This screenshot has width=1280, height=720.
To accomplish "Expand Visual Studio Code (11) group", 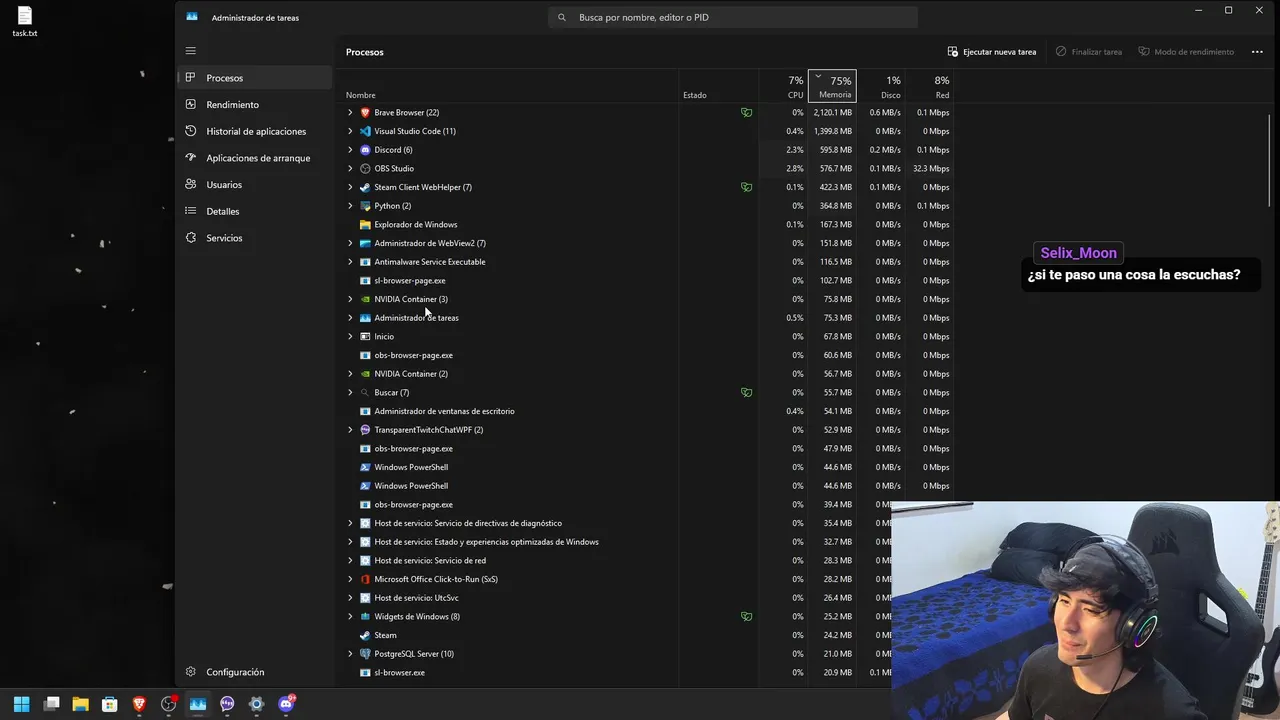I will coord(350,131).
